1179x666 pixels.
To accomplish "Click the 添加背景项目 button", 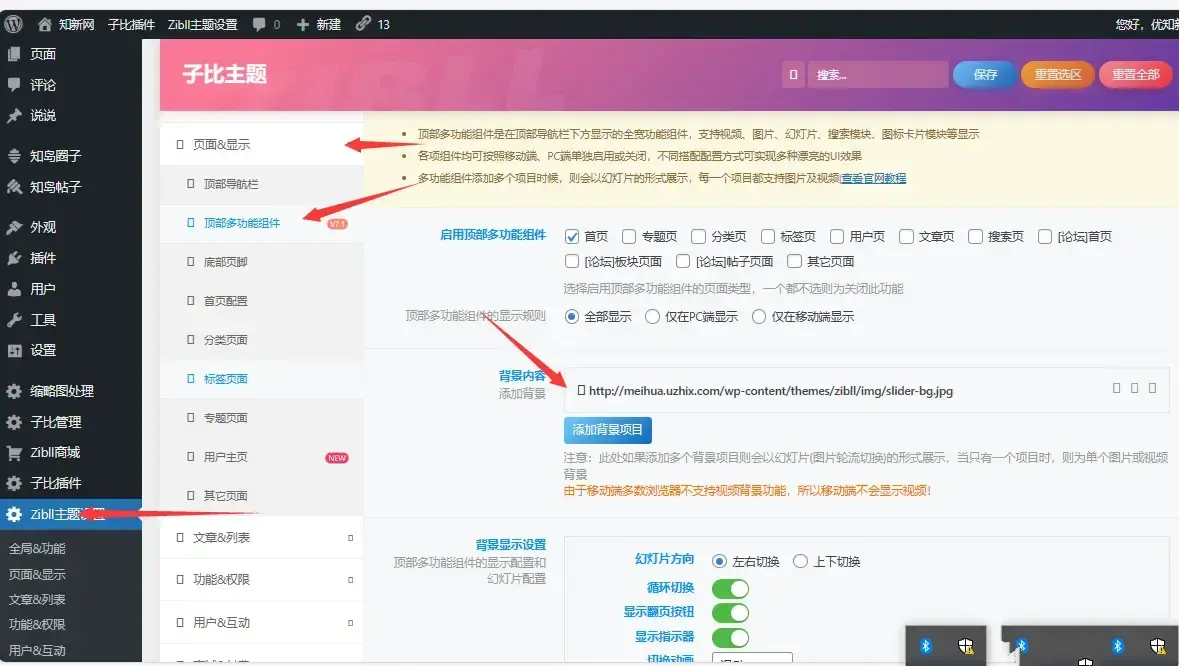I will (x=608, y=430).
